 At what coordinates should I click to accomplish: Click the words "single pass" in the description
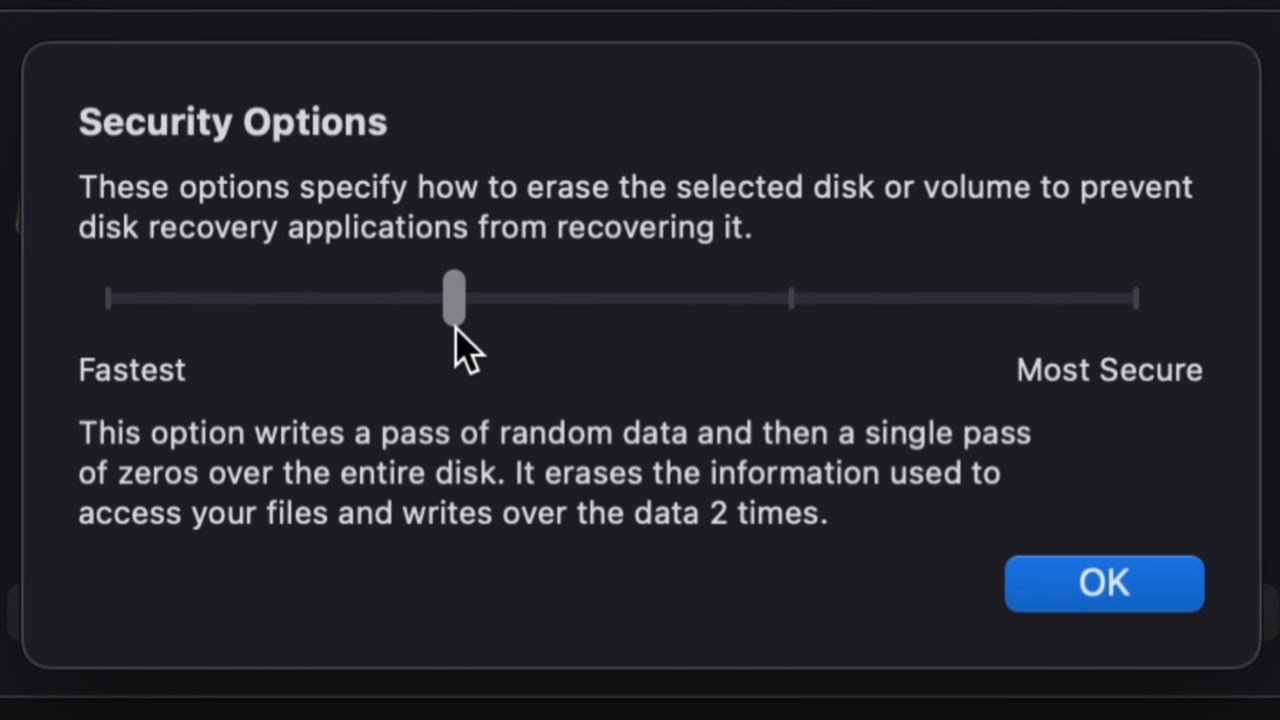[947, 434]
